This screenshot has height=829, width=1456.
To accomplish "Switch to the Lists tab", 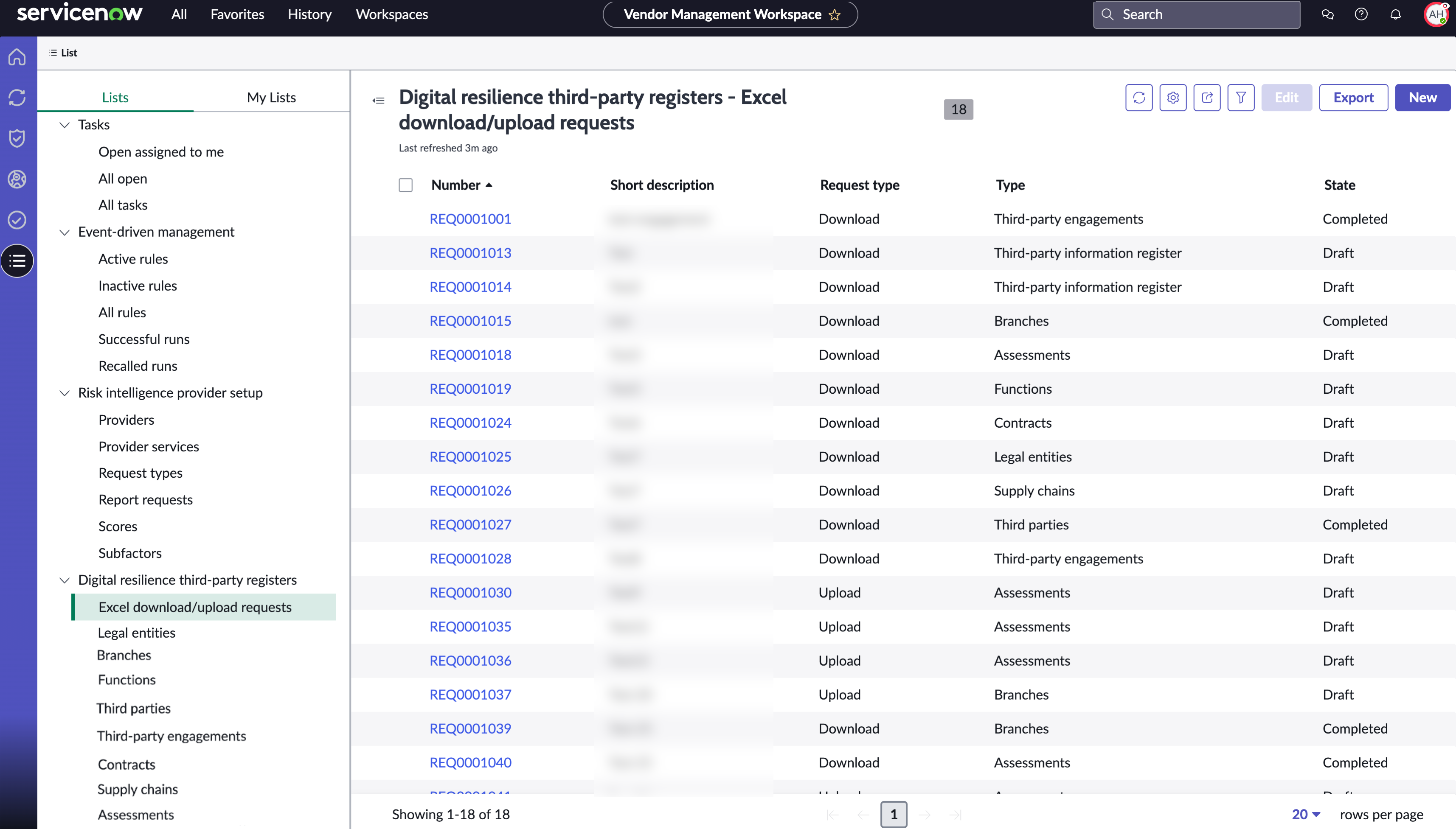I will coord(115,97).
